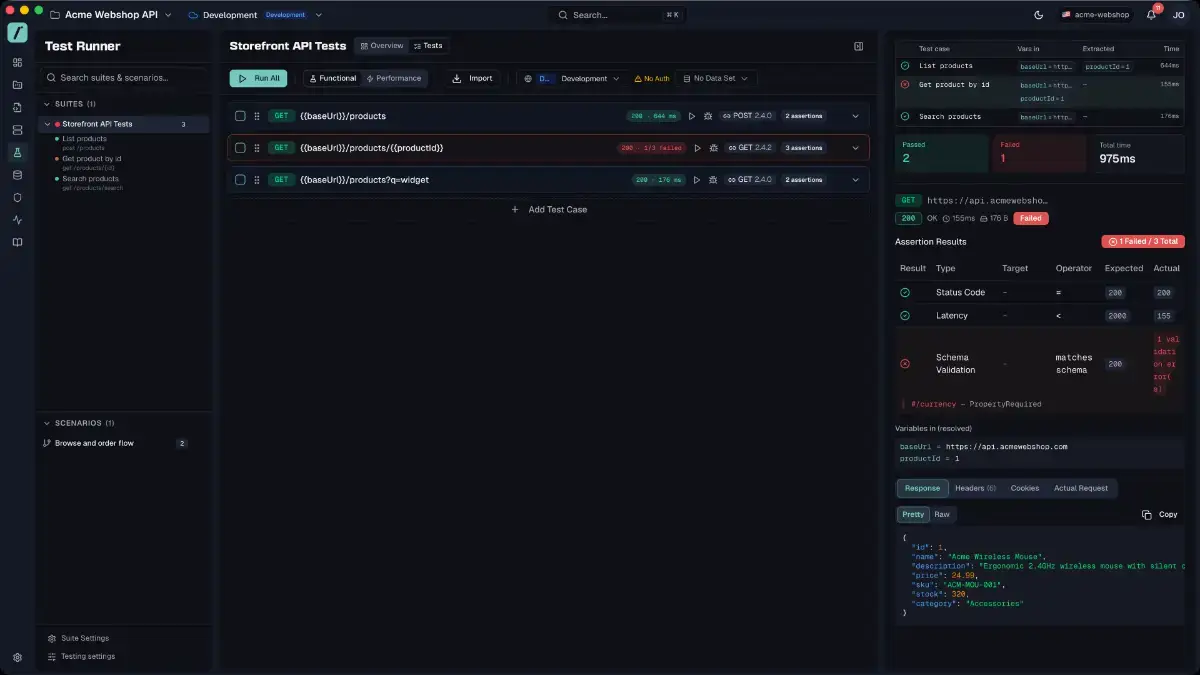Open Suite Settings
Viewport: 1200px width, 675px height.
click(x=78, y=638)
